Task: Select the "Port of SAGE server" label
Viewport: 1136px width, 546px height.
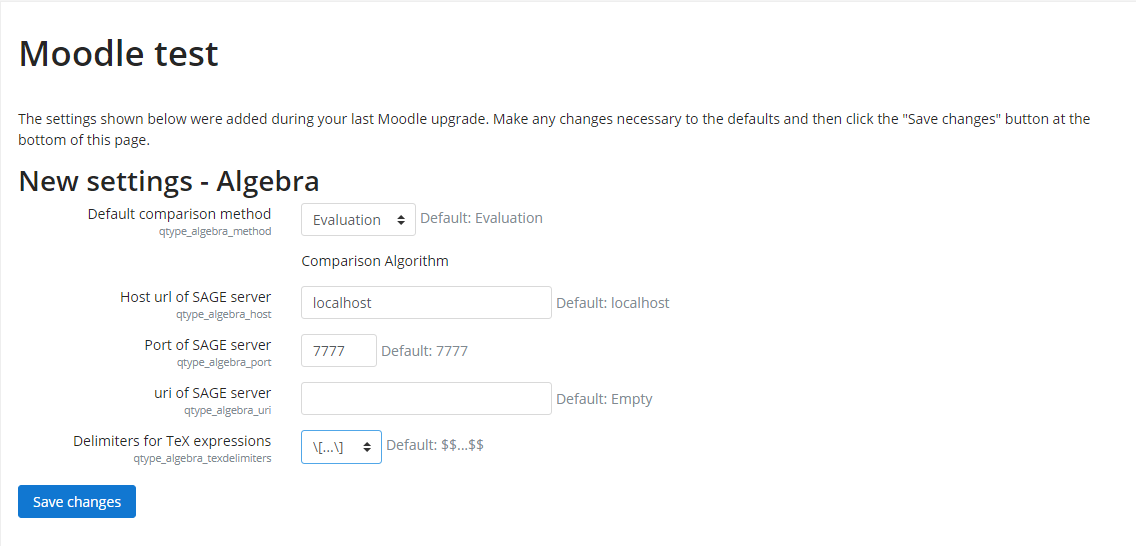Action: 207,345
